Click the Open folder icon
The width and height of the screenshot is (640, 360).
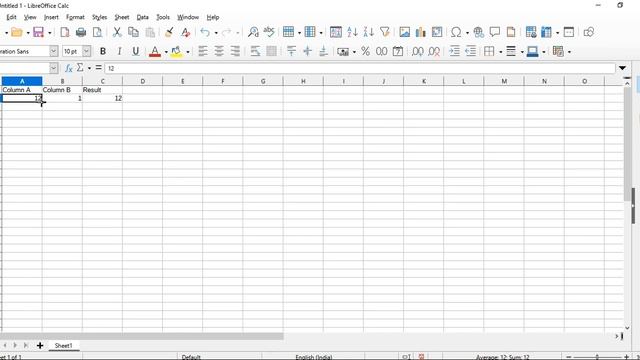[16, 32]
